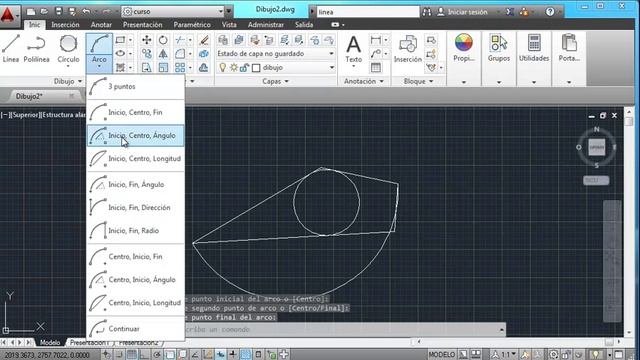The image size is (640, 360).
Task: Choose 'Continuar' arc option
Action: click(x=136, y=329)
